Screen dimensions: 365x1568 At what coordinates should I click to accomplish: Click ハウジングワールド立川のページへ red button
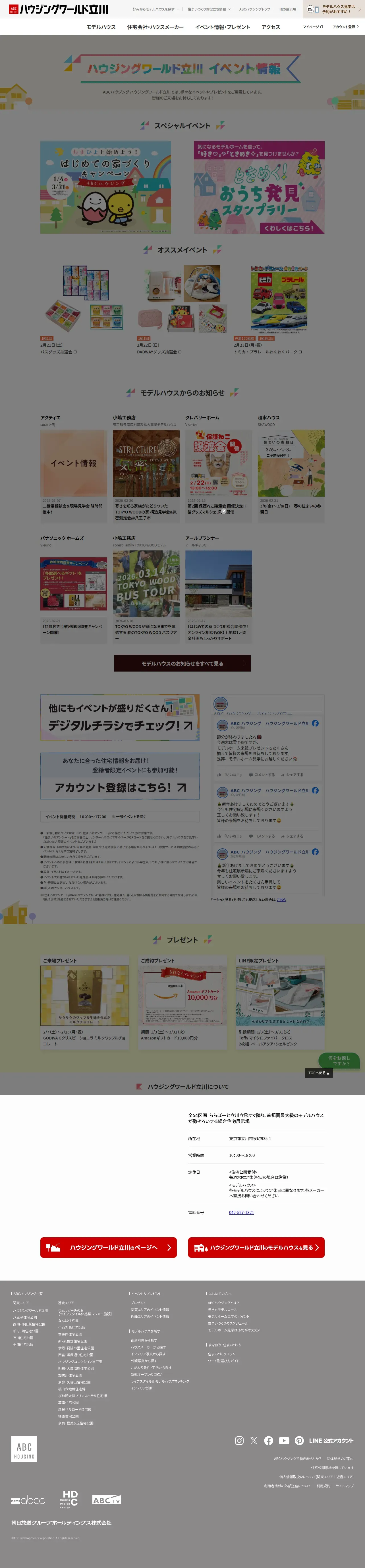click(x=108, y=1247)
